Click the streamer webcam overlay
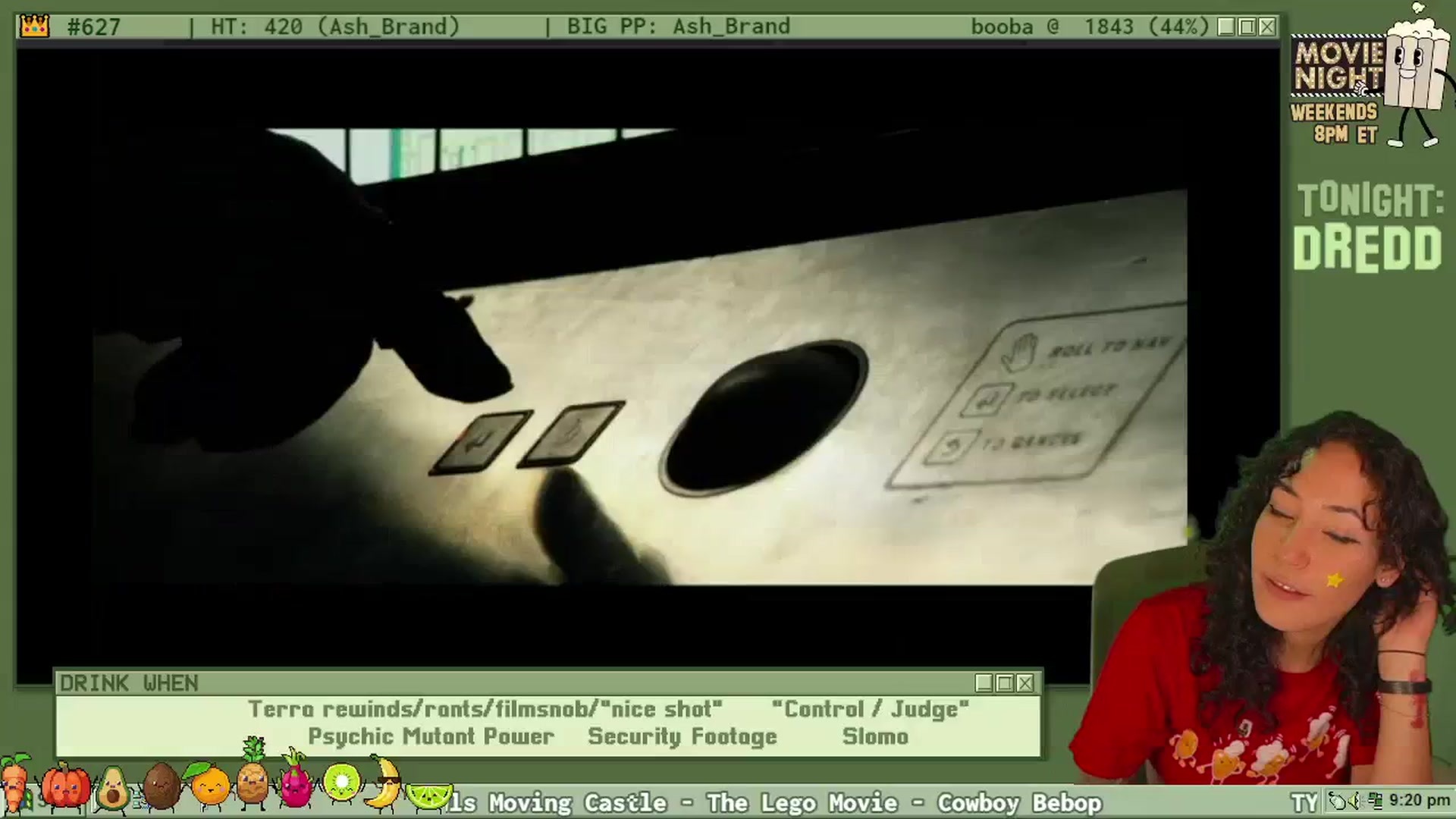This screenshot has width=1456, height=819. [1264, 599]
